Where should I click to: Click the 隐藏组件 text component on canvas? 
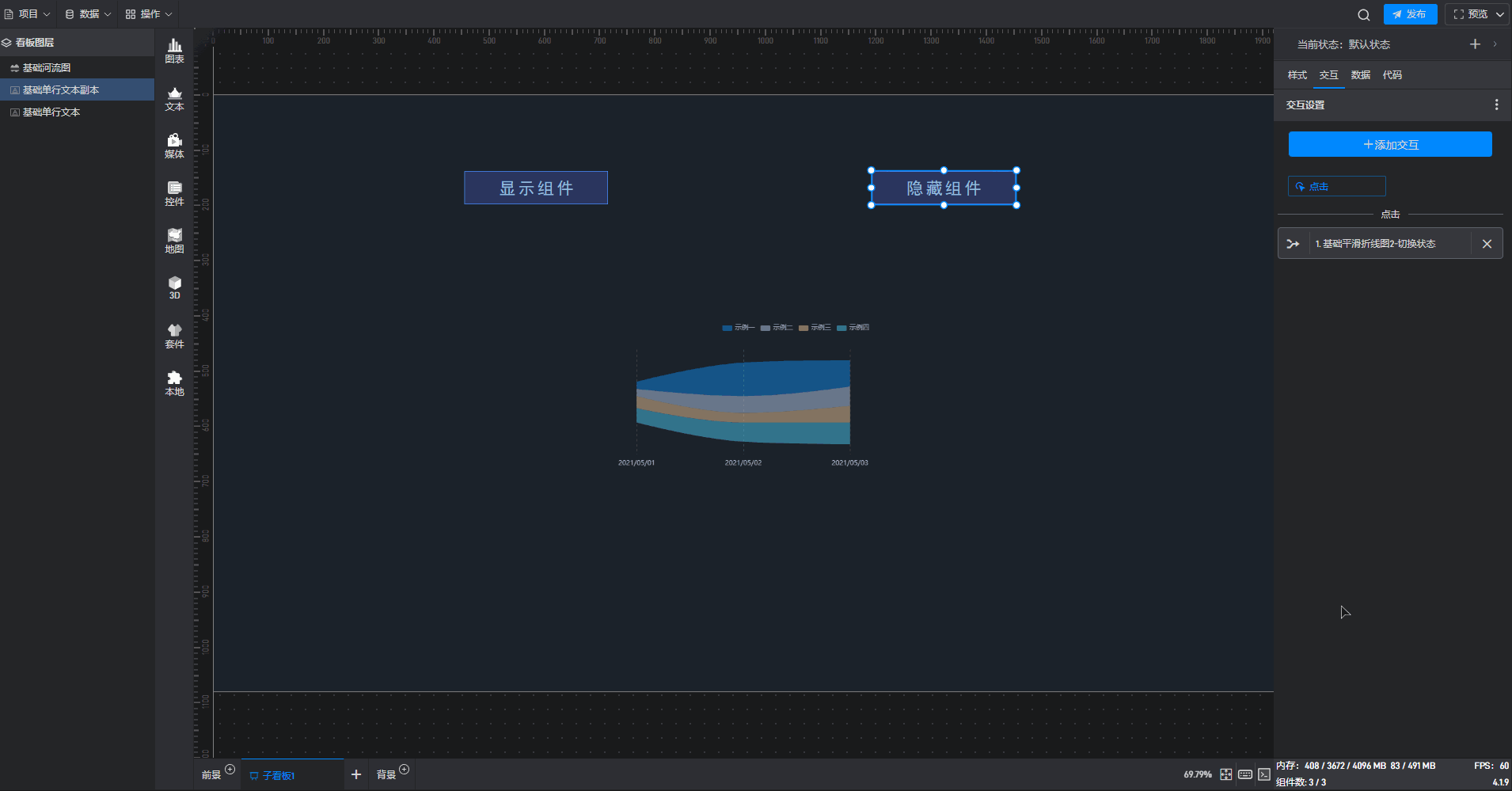click(944, 188)
